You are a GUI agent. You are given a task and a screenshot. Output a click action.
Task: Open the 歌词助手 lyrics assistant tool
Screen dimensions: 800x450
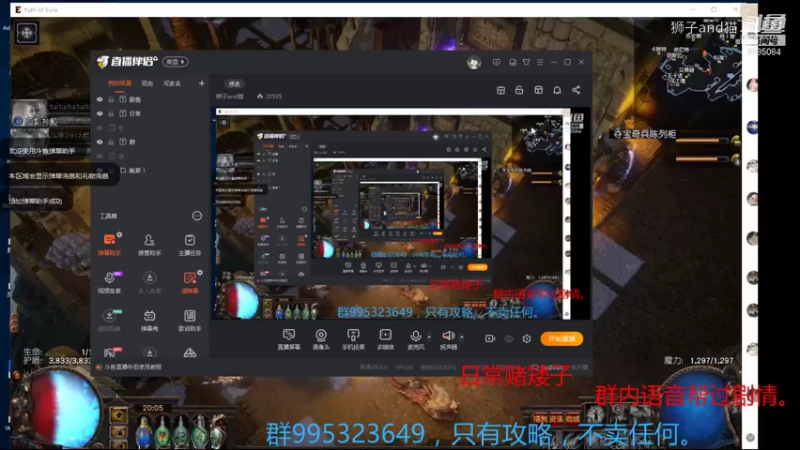tap(189, 320)
